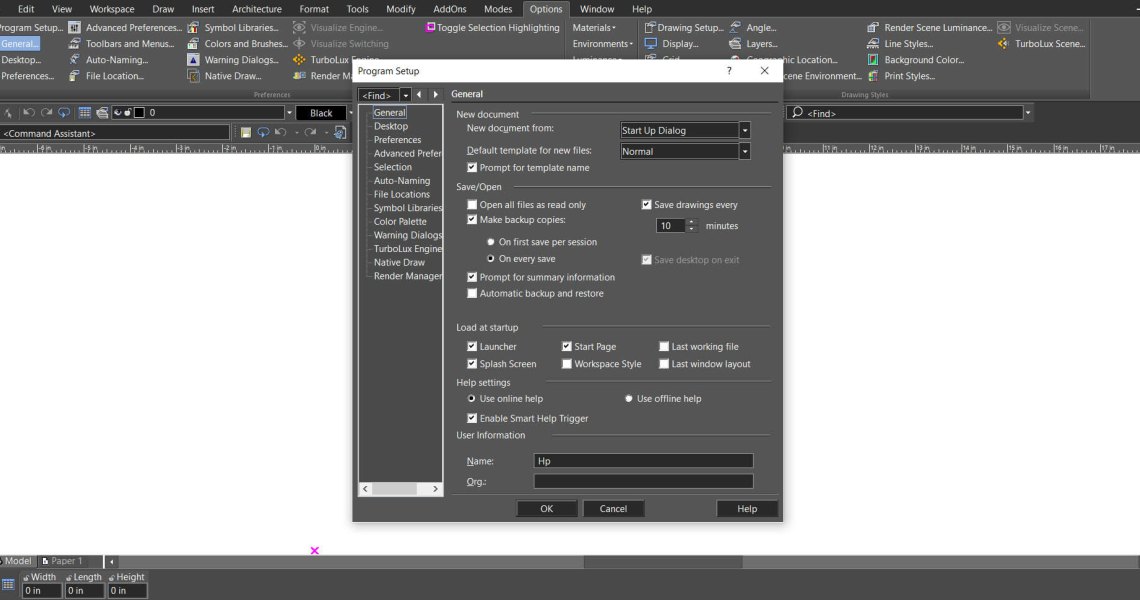Viewport: 1140px width, 600px height.
Task: Click the Background Color icon
Action: pyautogui.click(x=873, y=60)
